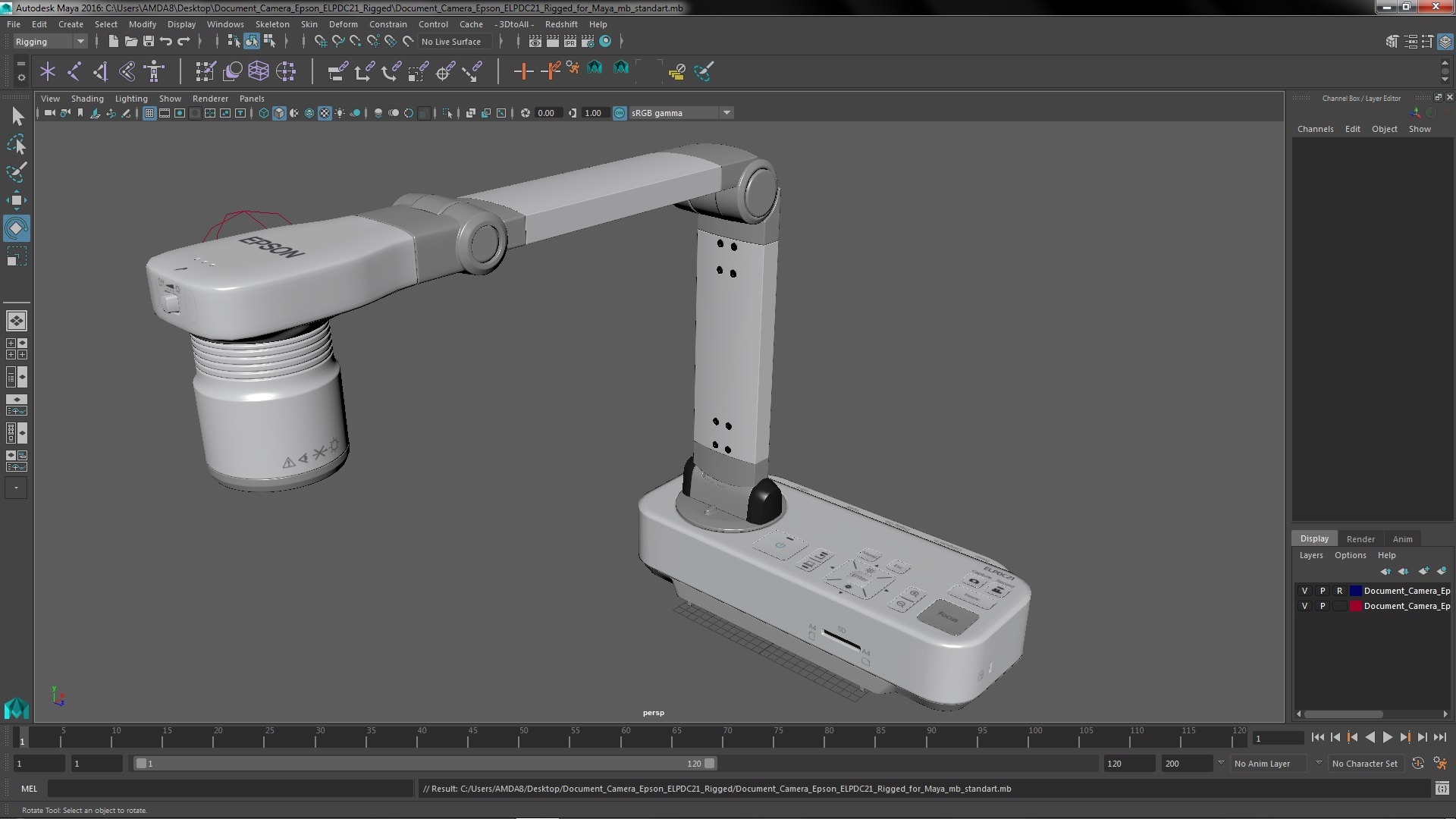1456x819 pixels.
Task: Click Play Forwards button
Action: pos(1387,737)
